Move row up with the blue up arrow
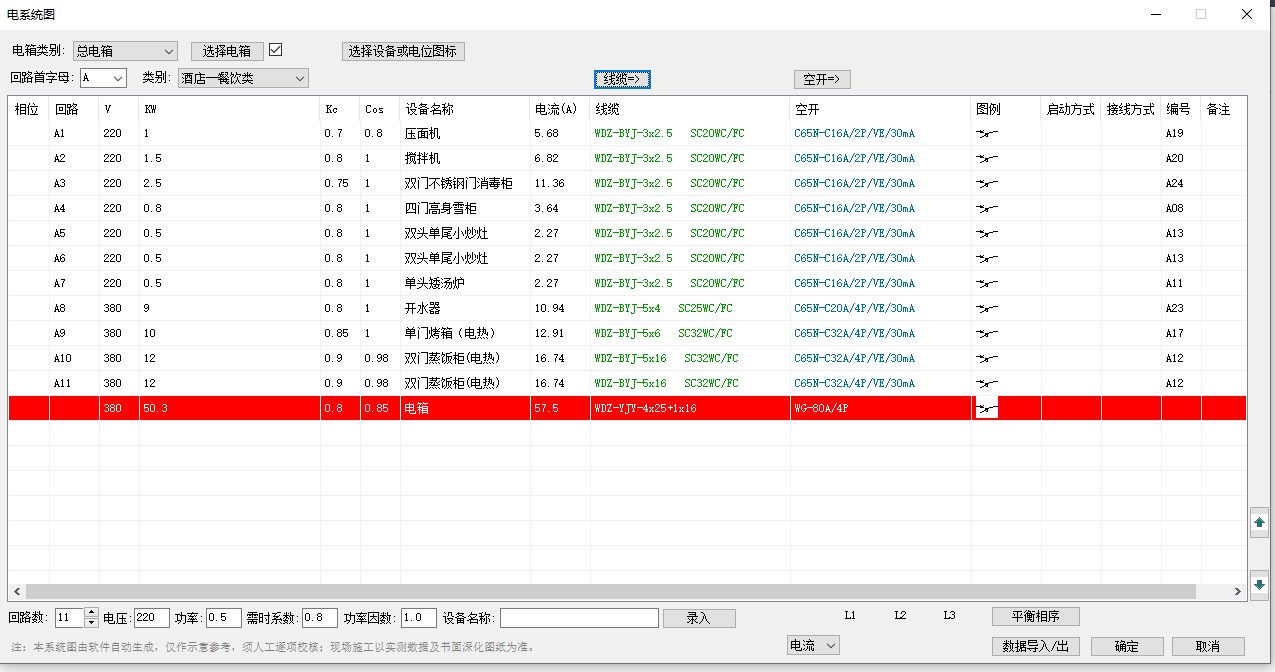This screenshot has width=1275, height=672. [1259, 522]
